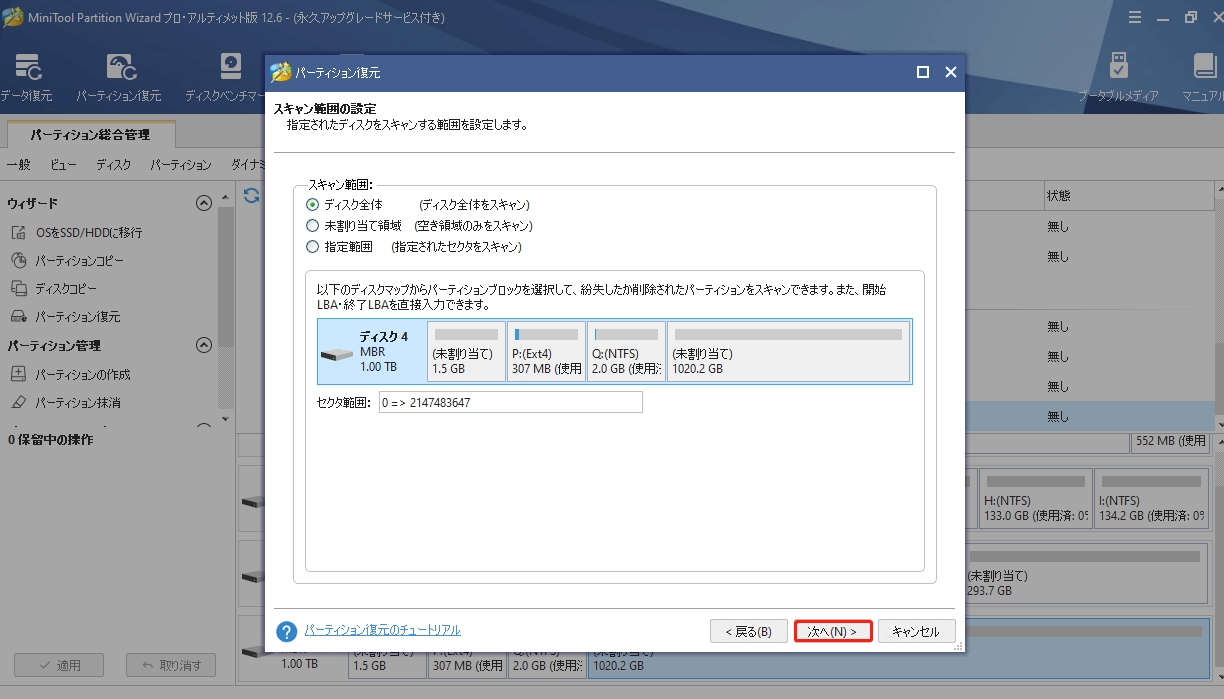Click the キャンセル button

pos(916,632)
